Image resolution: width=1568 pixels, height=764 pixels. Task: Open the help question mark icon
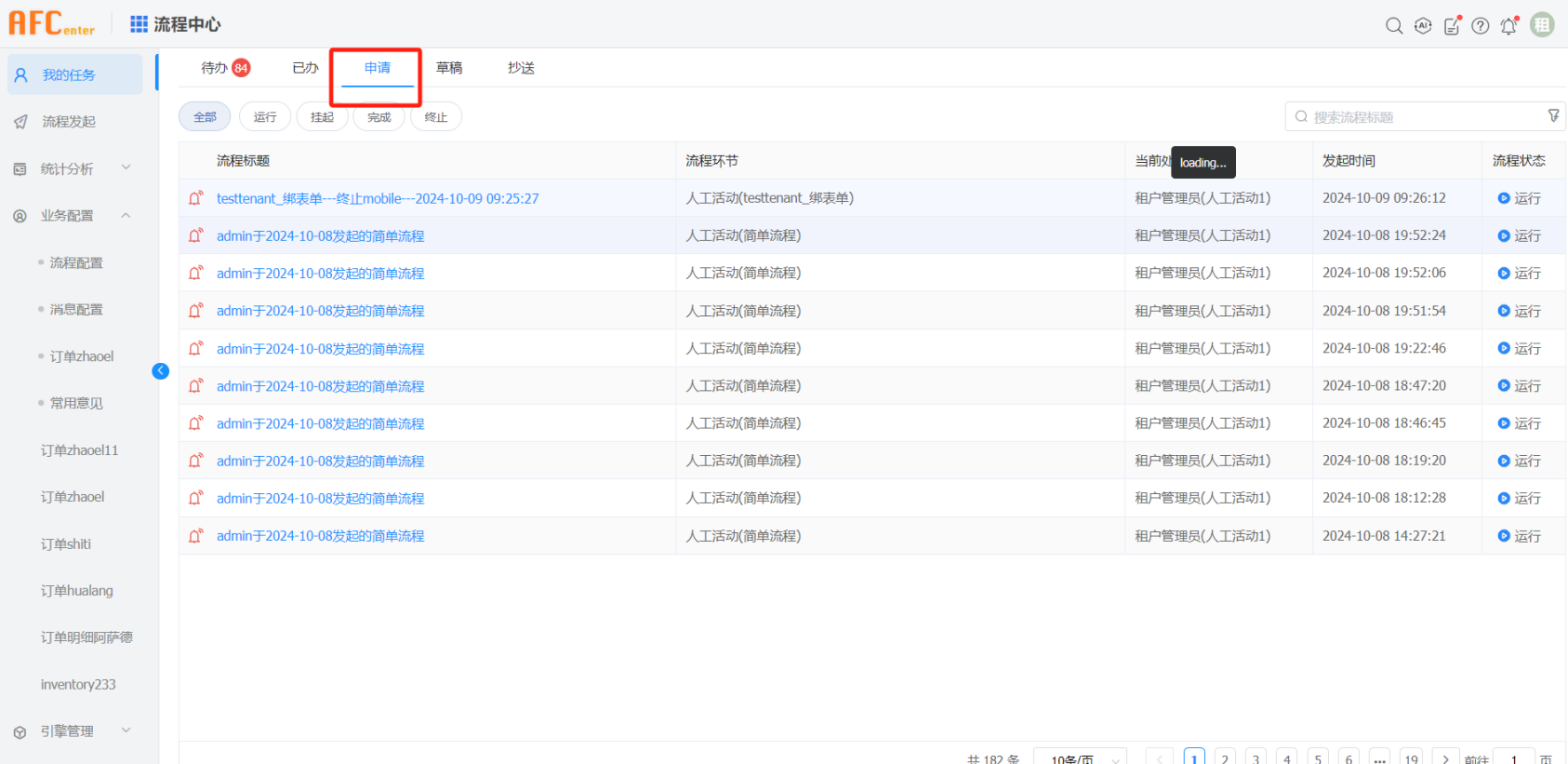coord(1480,26)
